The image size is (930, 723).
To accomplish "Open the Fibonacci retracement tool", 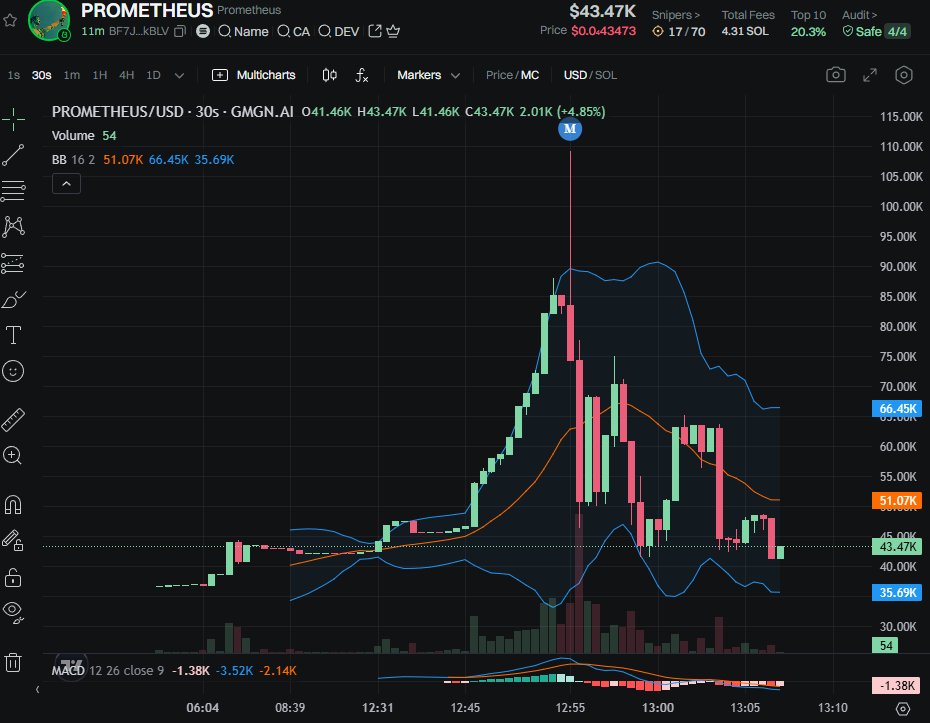I will (x=13, y=191).
